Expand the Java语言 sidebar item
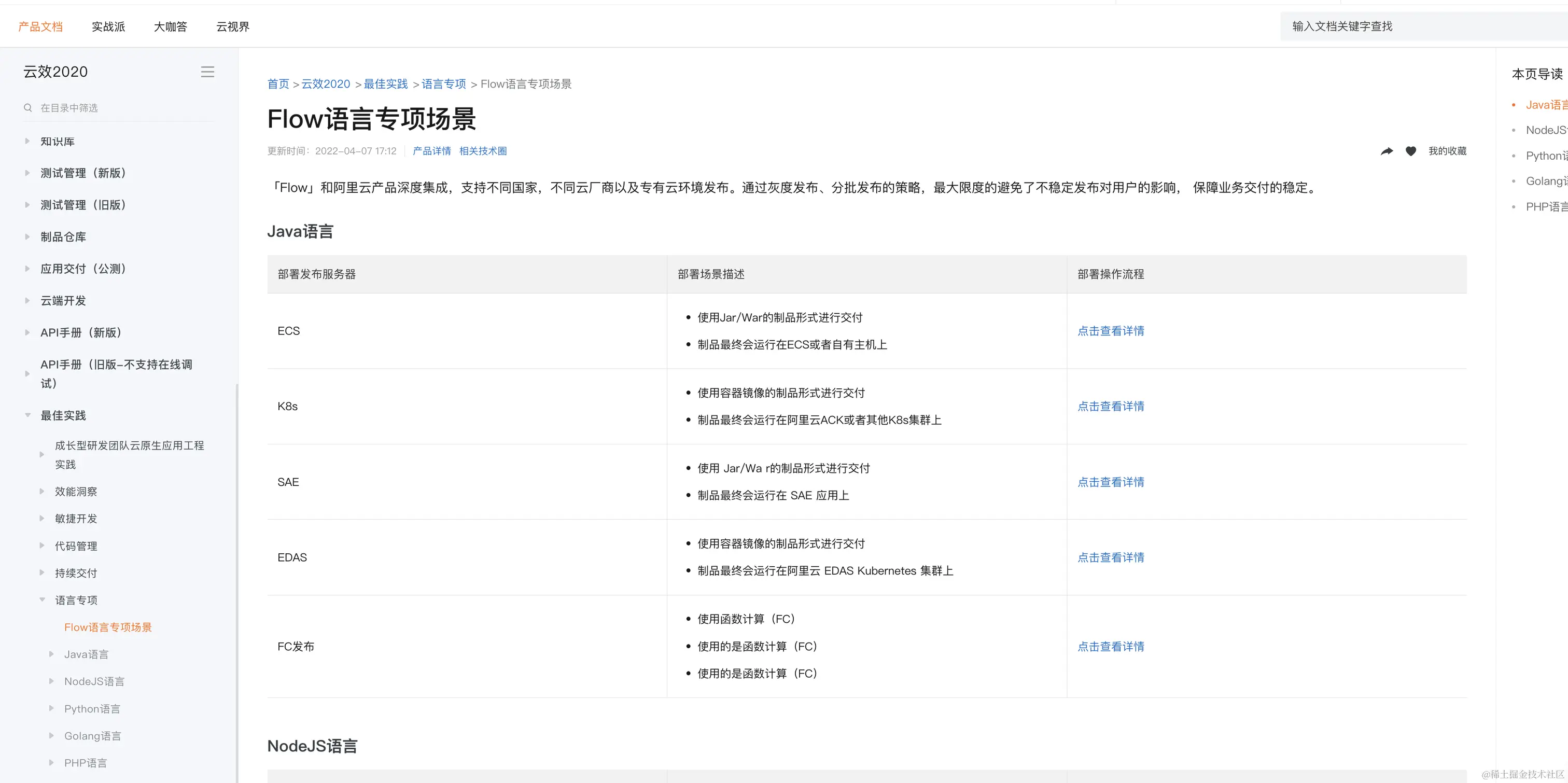This screenshot has height=783, width=1568. (51, 654)
